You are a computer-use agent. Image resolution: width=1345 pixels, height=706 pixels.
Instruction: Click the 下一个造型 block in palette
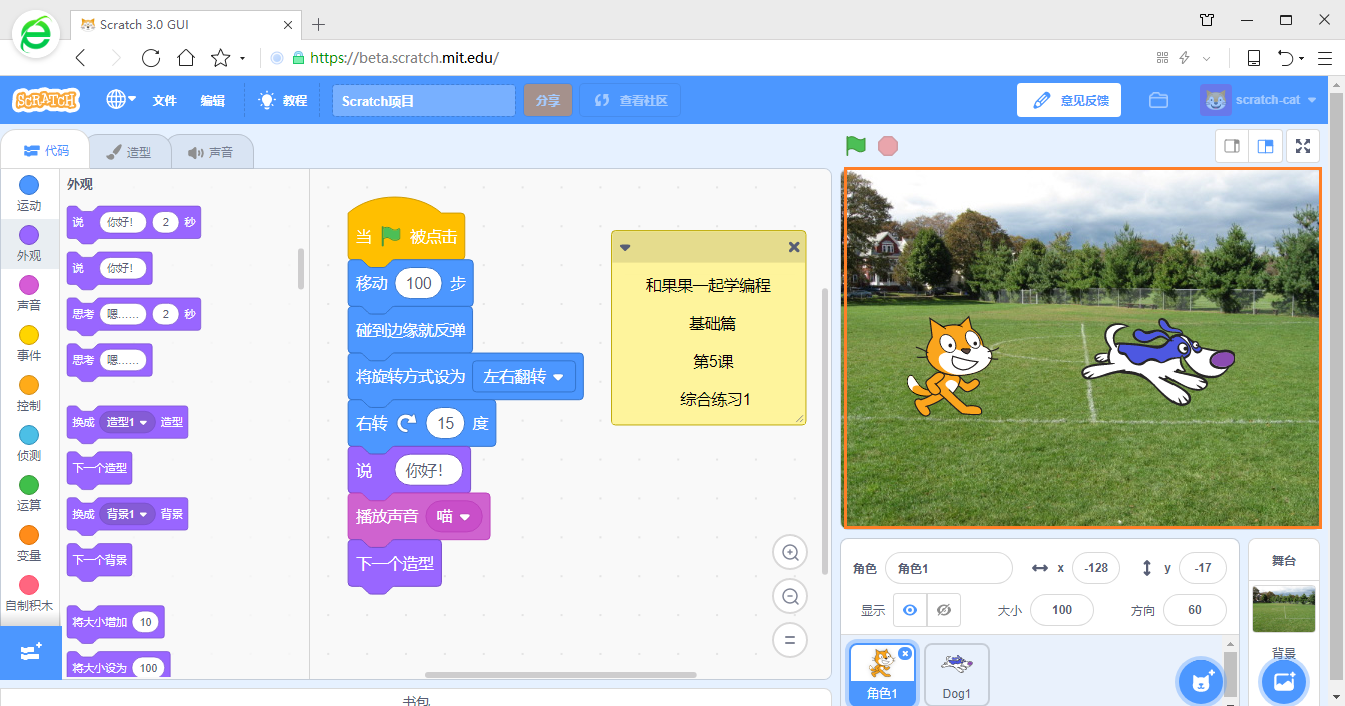pyautogui.click(x=99, y=467)
